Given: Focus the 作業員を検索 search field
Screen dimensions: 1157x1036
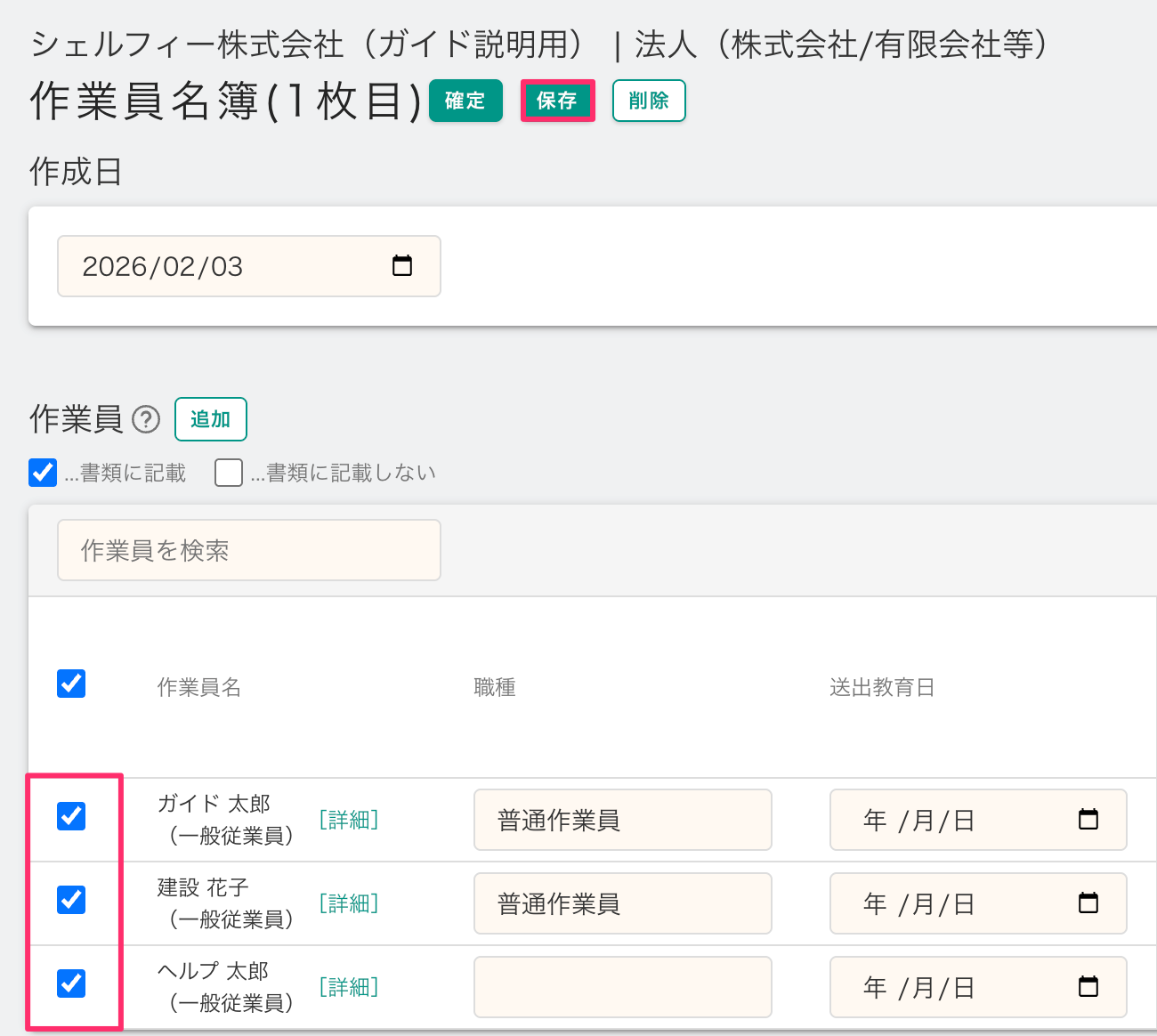Looking at the screenshot, I should pos(249,551).
